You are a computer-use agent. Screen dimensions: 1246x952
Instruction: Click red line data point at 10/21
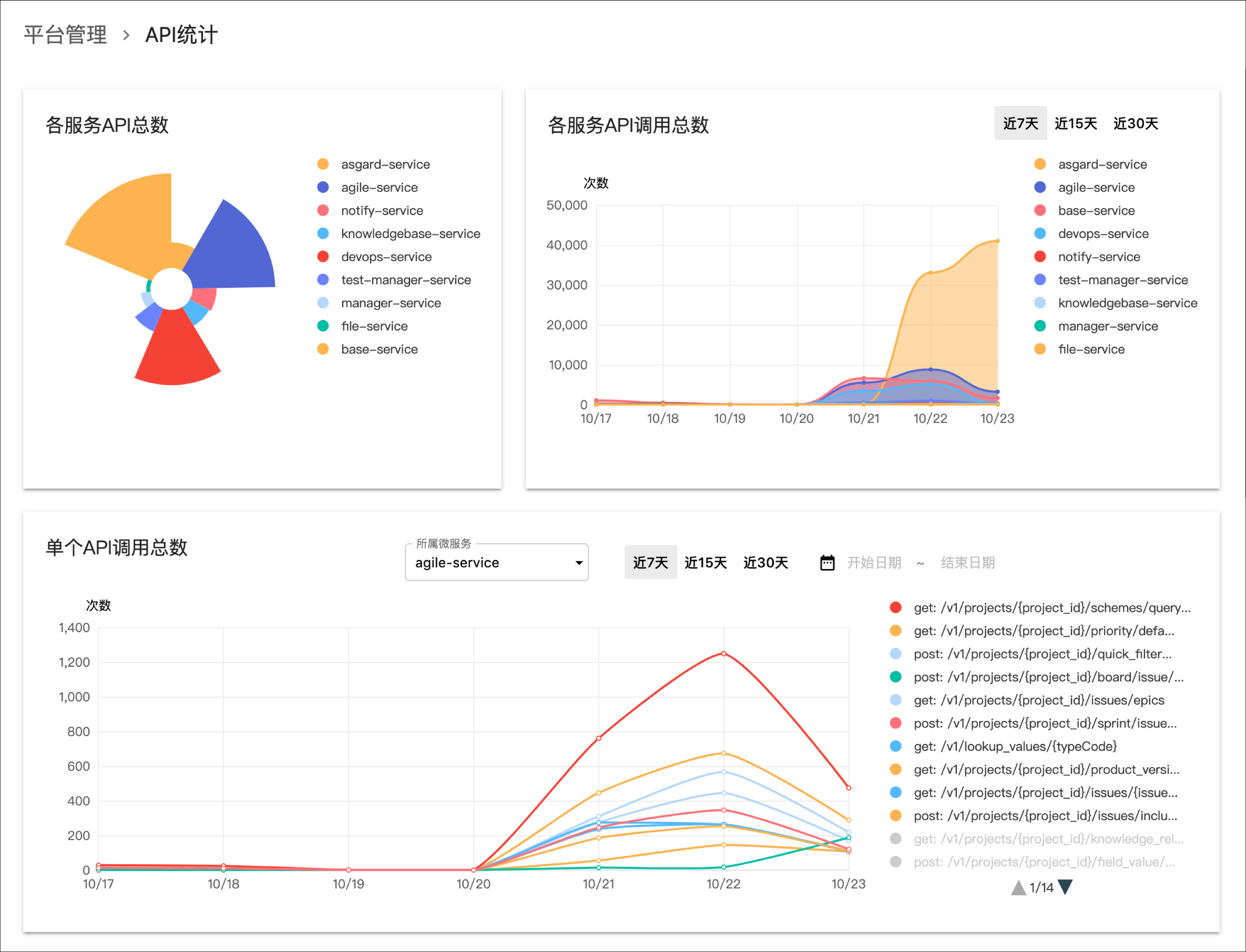[599, 738]
